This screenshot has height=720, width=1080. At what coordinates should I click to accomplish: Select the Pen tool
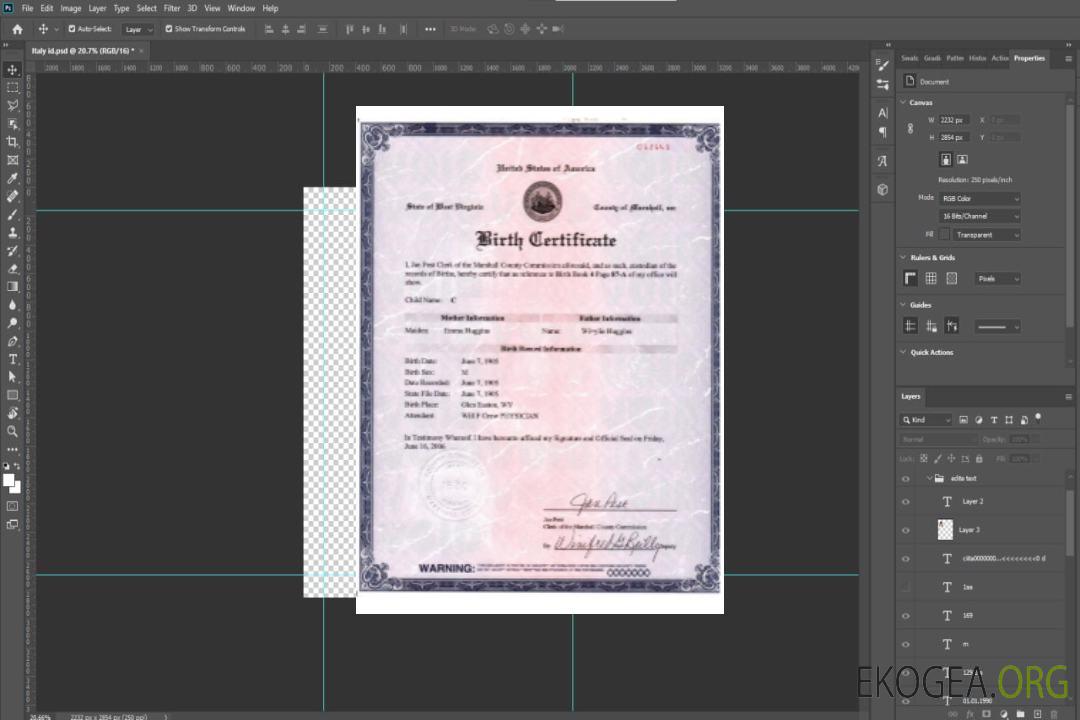[x=12, y=341]
